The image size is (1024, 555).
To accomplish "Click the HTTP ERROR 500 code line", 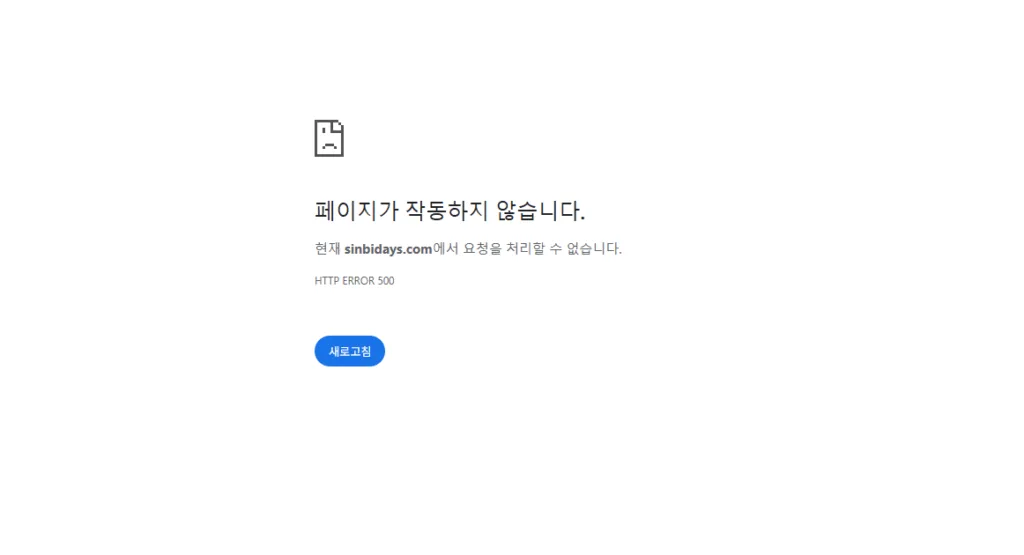I will pos(355,281).
